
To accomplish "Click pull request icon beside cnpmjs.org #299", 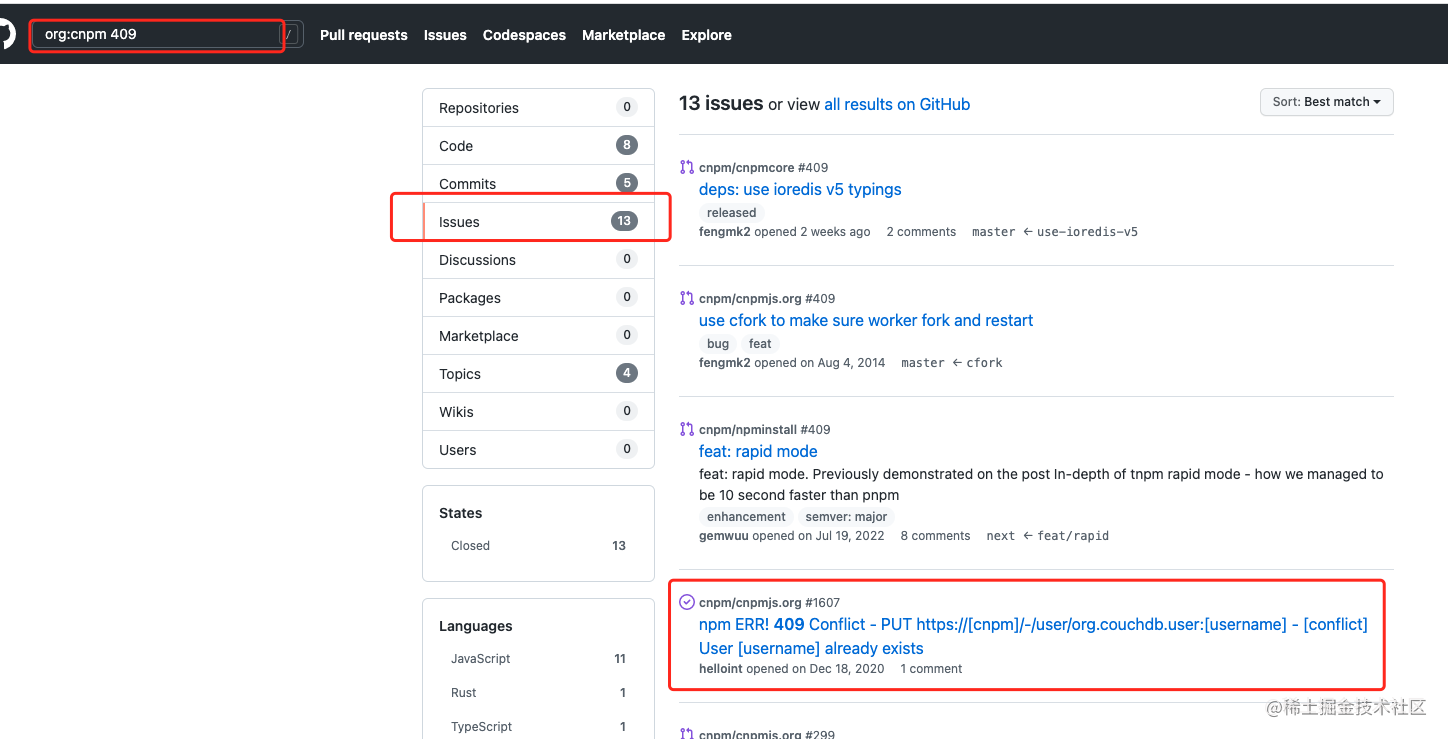I will (x=687, y=733).
